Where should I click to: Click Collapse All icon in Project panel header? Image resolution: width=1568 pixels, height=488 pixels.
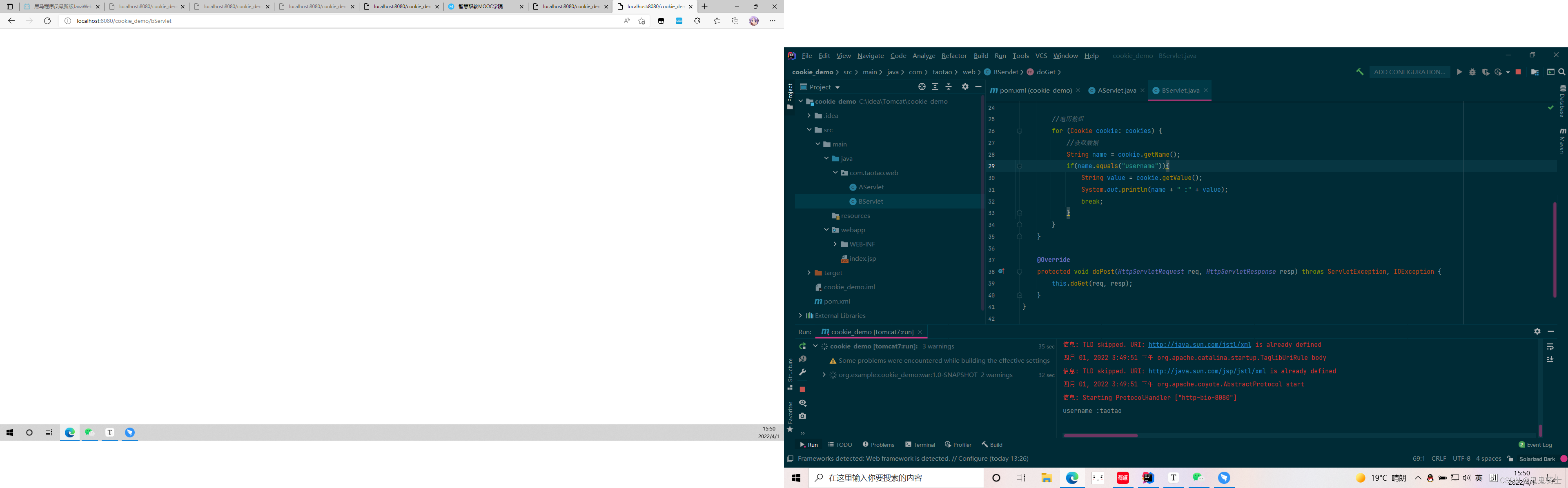point(948,87)
